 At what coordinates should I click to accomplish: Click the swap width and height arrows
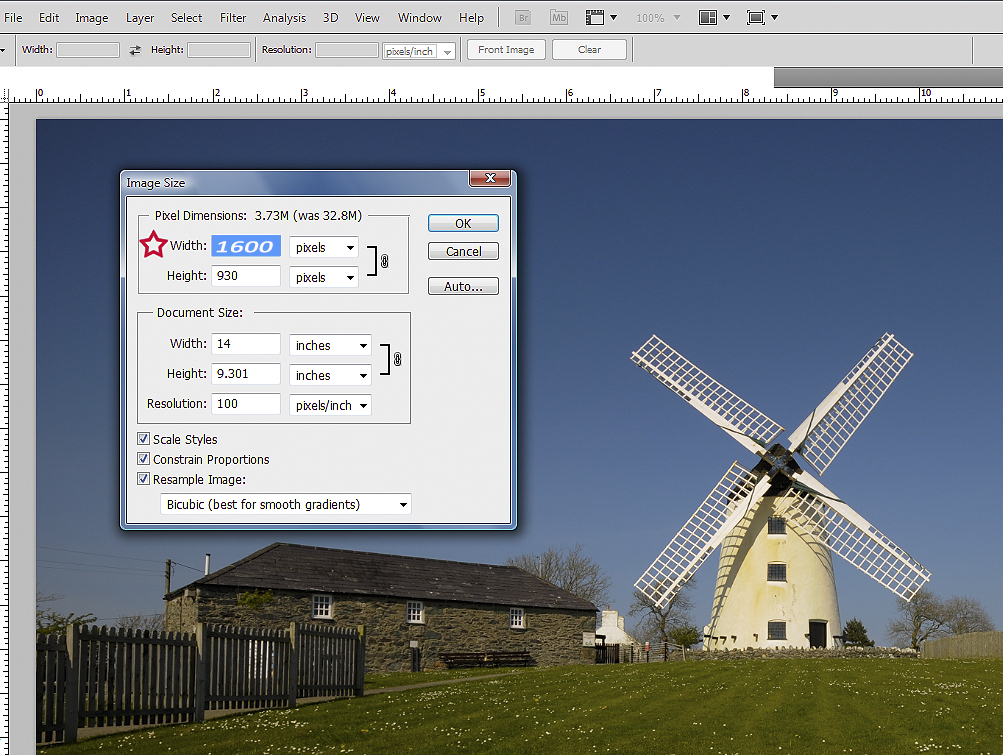(x=135, y=50)
